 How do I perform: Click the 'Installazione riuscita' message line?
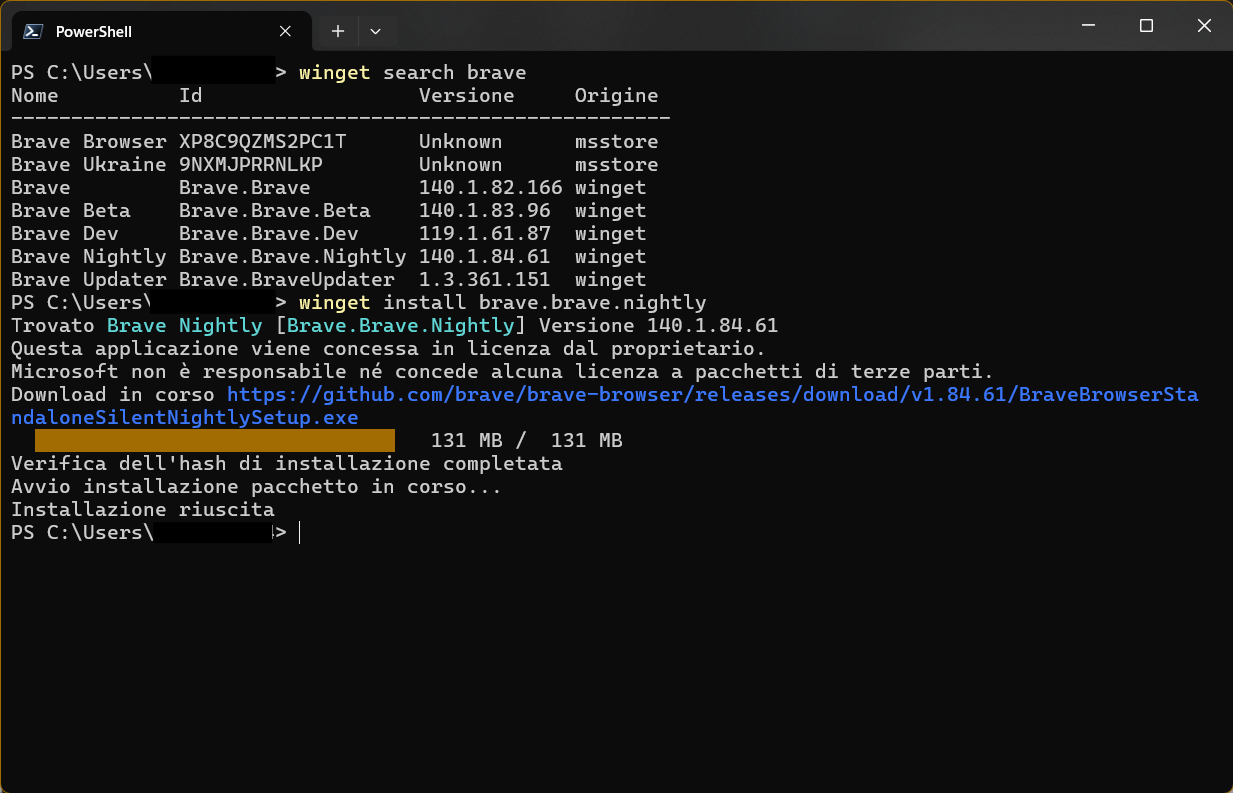[x=143, y=510]
